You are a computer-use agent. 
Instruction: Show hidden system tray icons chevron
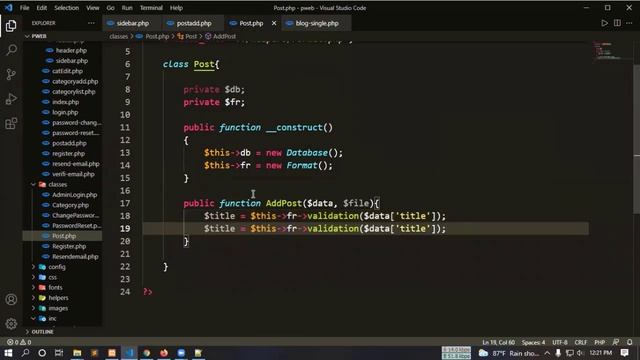tap(547, 353)
